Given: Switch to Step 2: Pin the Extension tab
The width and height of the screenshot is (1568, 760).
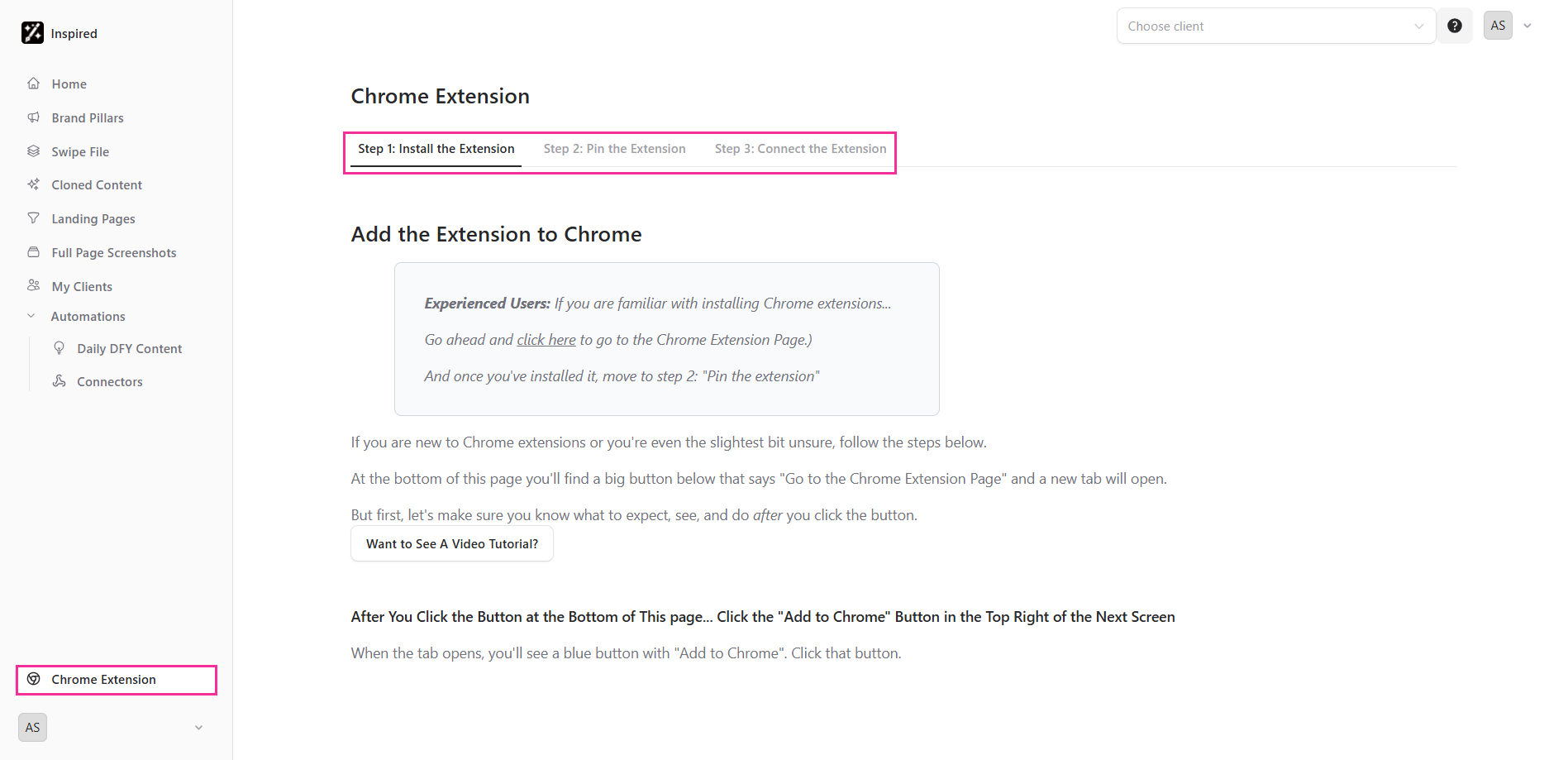Looking at the screenshot, I should [x=615, y=149].
